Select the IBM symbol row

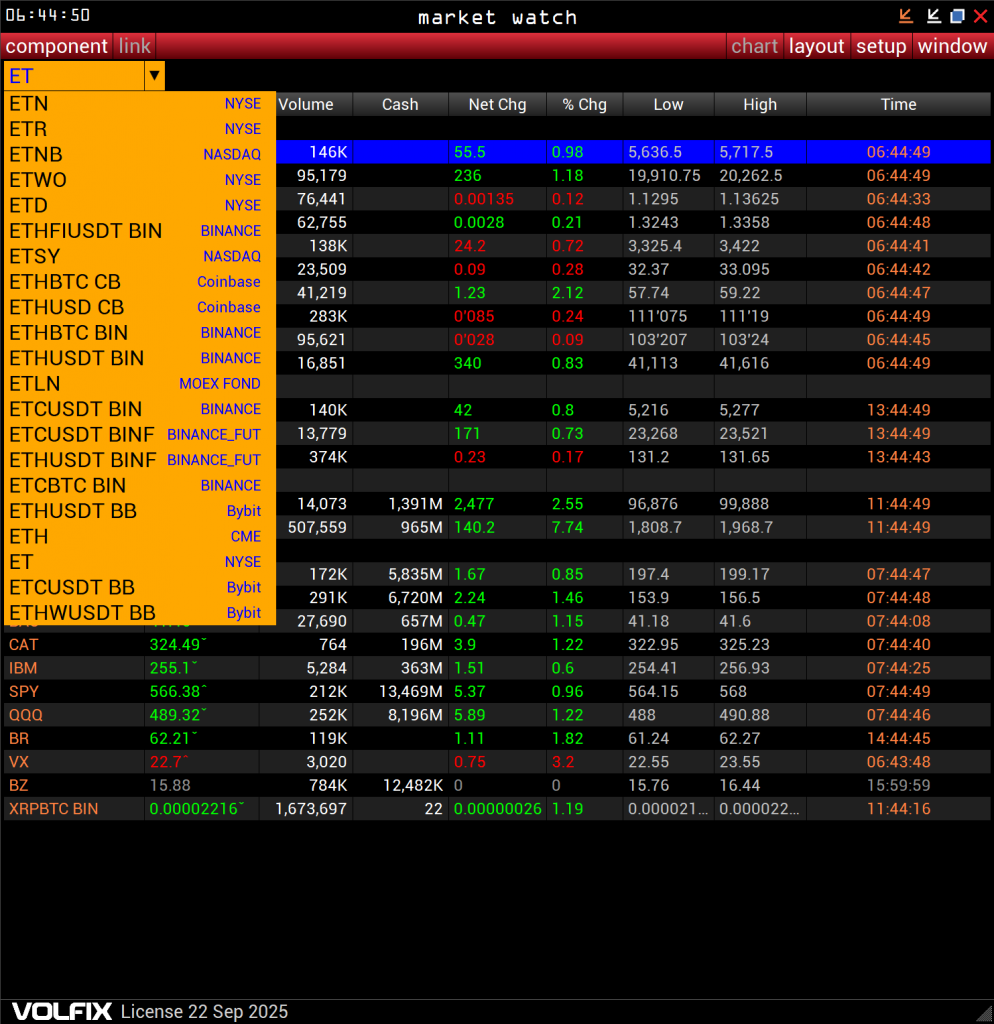(x=496, y=668)
